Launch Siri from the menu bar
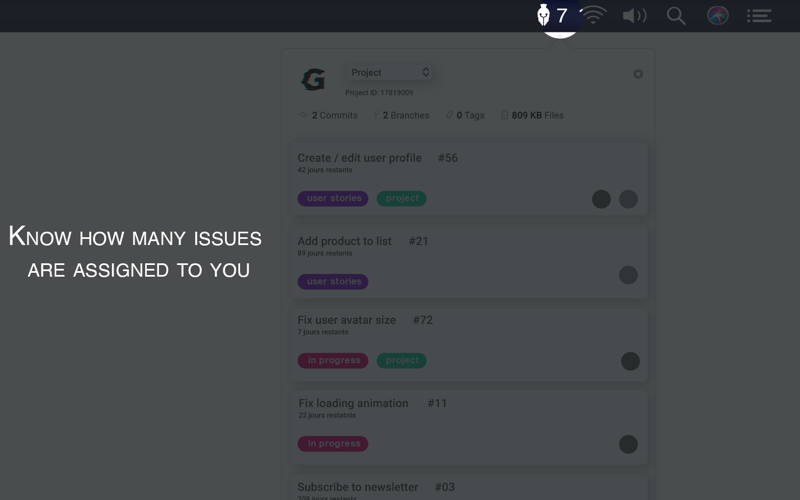Screen dimensions: 800x500 [x=717, y=16]
